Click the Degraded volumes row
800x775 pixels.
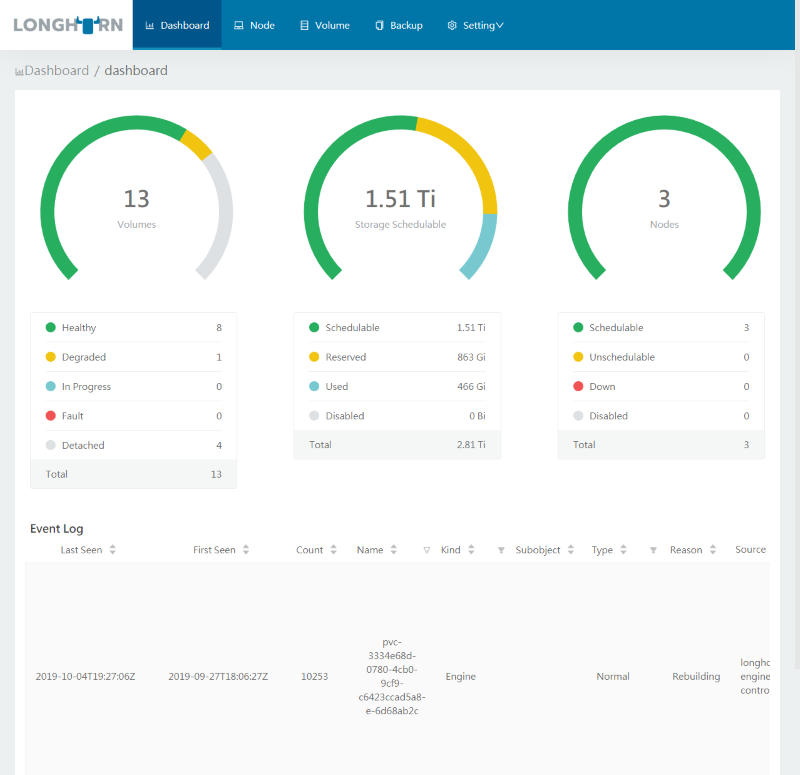click(134, 357)
